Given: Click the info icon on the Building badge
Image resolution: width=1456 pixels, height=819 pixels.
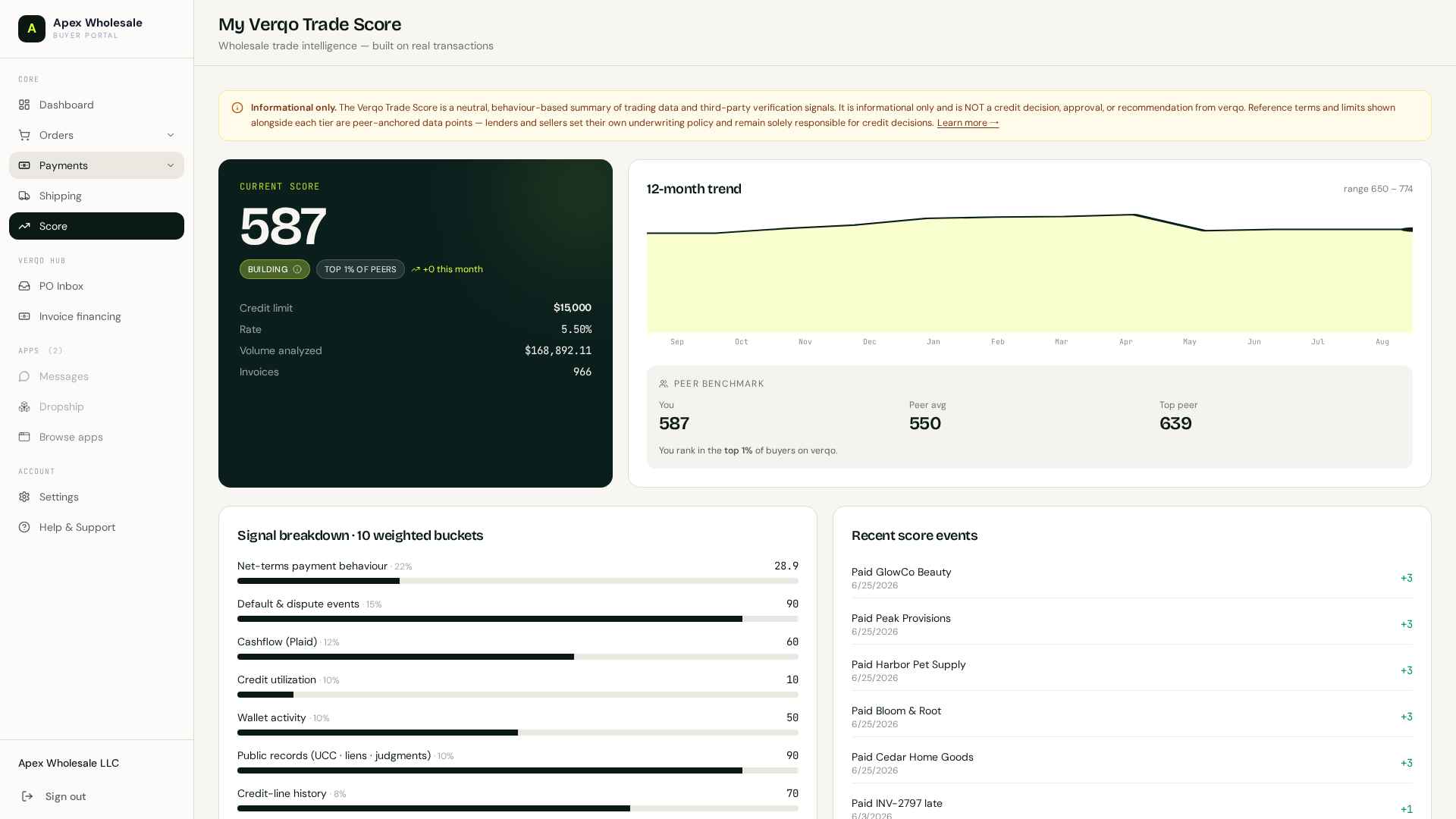Looking at the screenshot, I should [297, 269].
